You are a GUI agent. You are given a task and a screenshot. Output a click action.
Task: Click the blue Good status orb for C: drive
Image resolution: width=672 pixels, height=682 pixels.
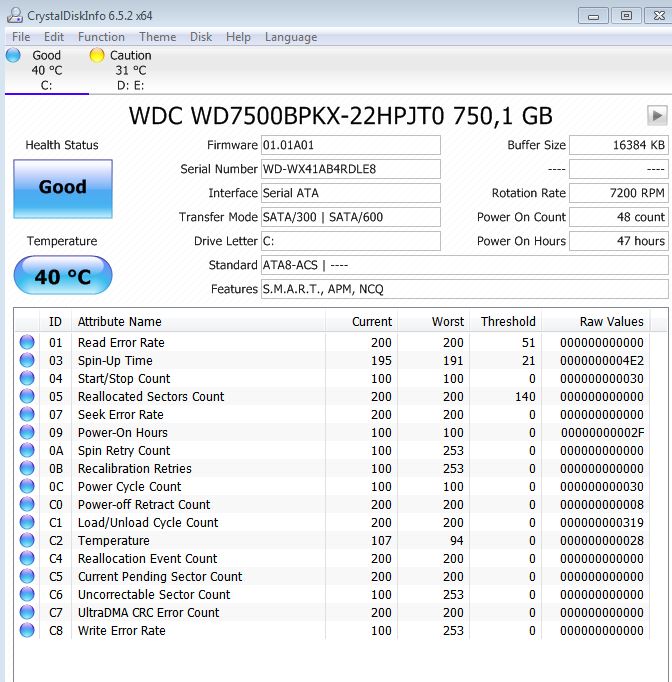click(x=13, y=56)
